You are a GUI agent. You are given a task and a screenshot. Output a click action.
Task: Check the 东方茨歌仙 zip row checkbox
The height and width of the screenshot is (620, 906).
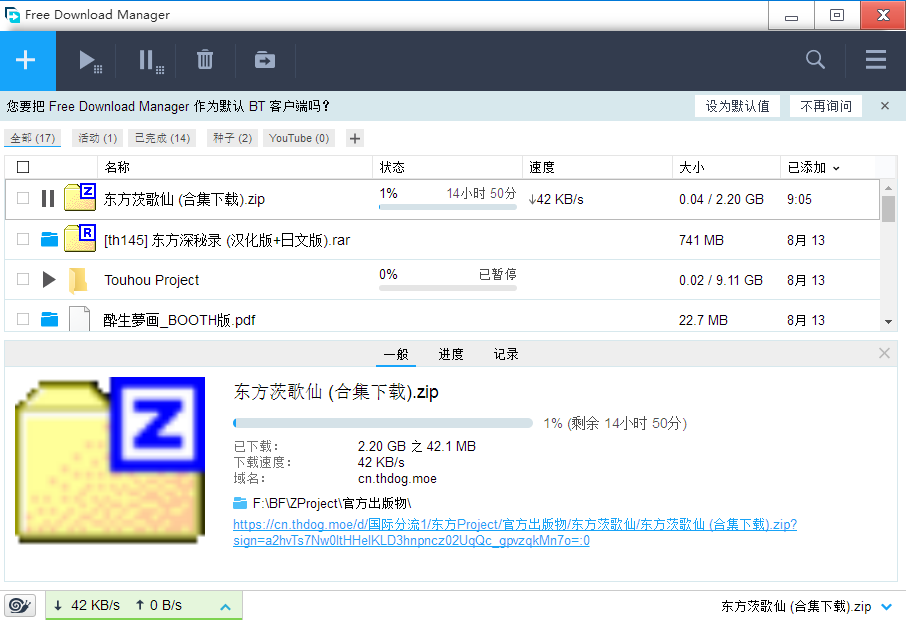pyautogui.click(x=23, y=198)
